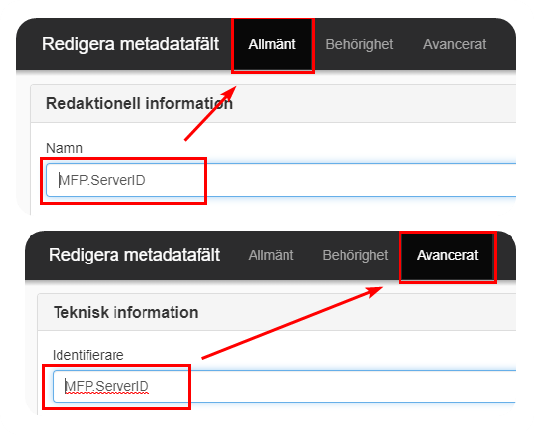This screenshot has width=534, height=435.
Task: Select the active Allmänt tab above Redaktionell information
Action: 272,44
